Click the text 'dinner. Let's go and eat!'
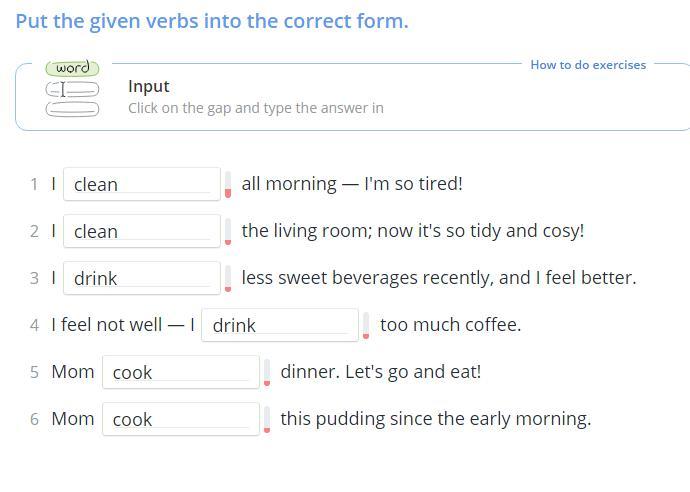 tap(380, 372)
